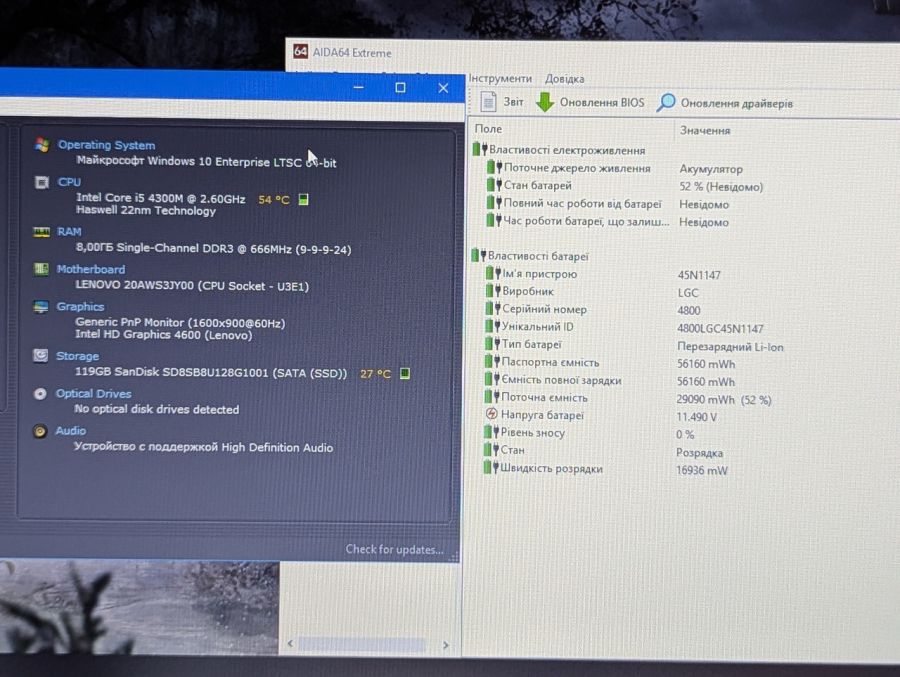900x677 pixels.
Task: Maximize the blue-titled front window
Action: point(400,87)
